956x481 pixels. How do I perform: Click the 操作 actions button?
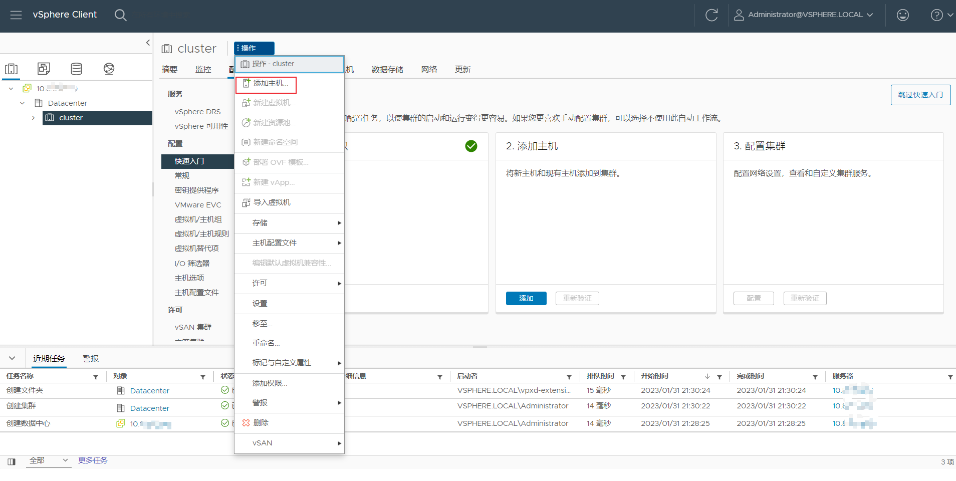tap(254, 48)
